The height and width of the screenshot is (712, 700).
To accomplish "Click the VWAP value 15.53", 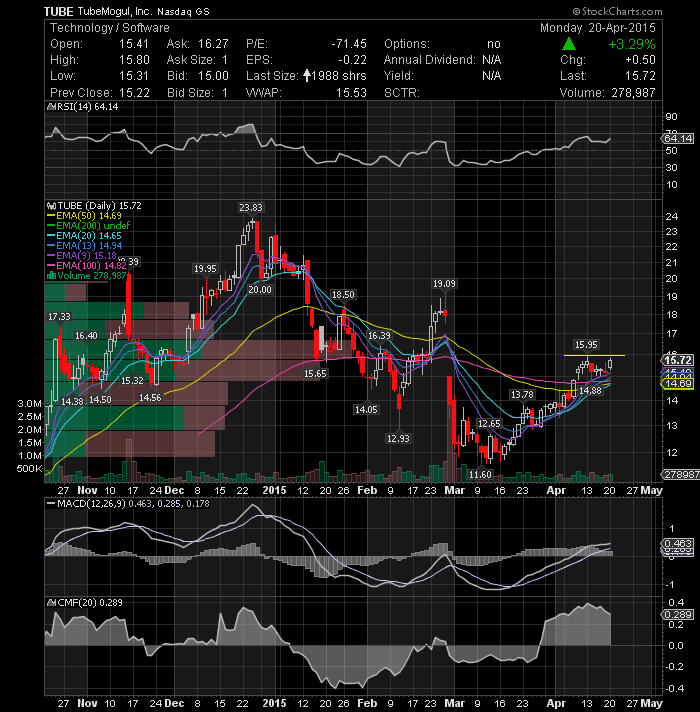I will (x=351, y=93).
